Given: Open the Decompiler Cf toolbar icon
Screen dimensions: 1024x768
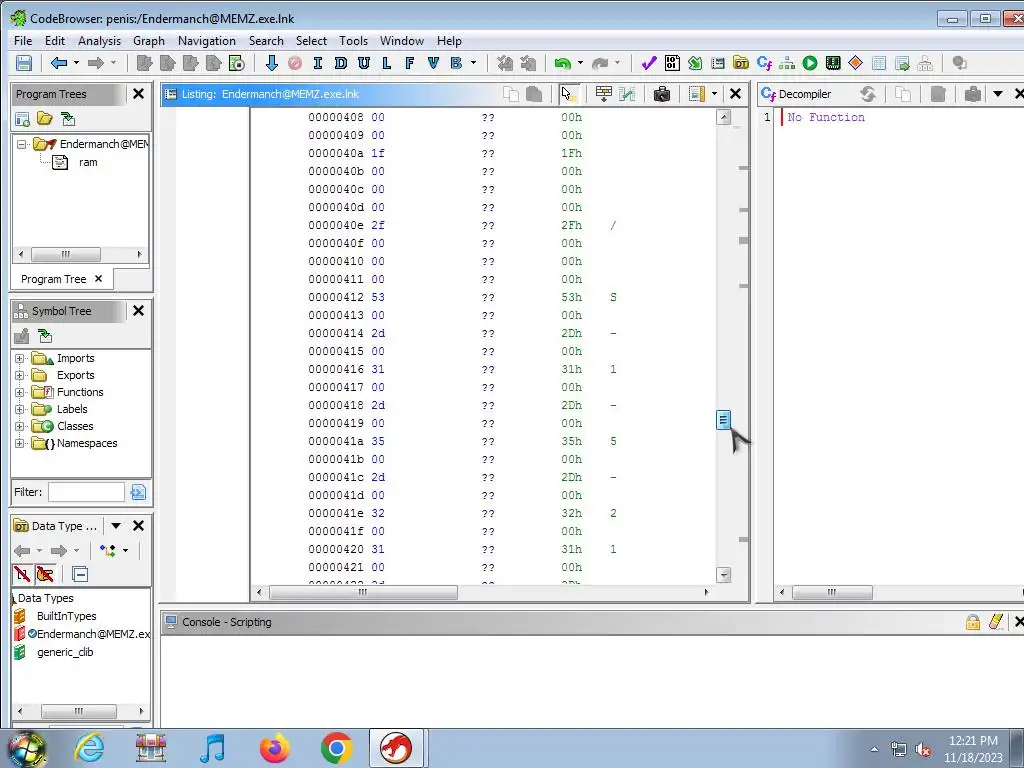Looking at the screenshot, I should [x=764, y=63].
